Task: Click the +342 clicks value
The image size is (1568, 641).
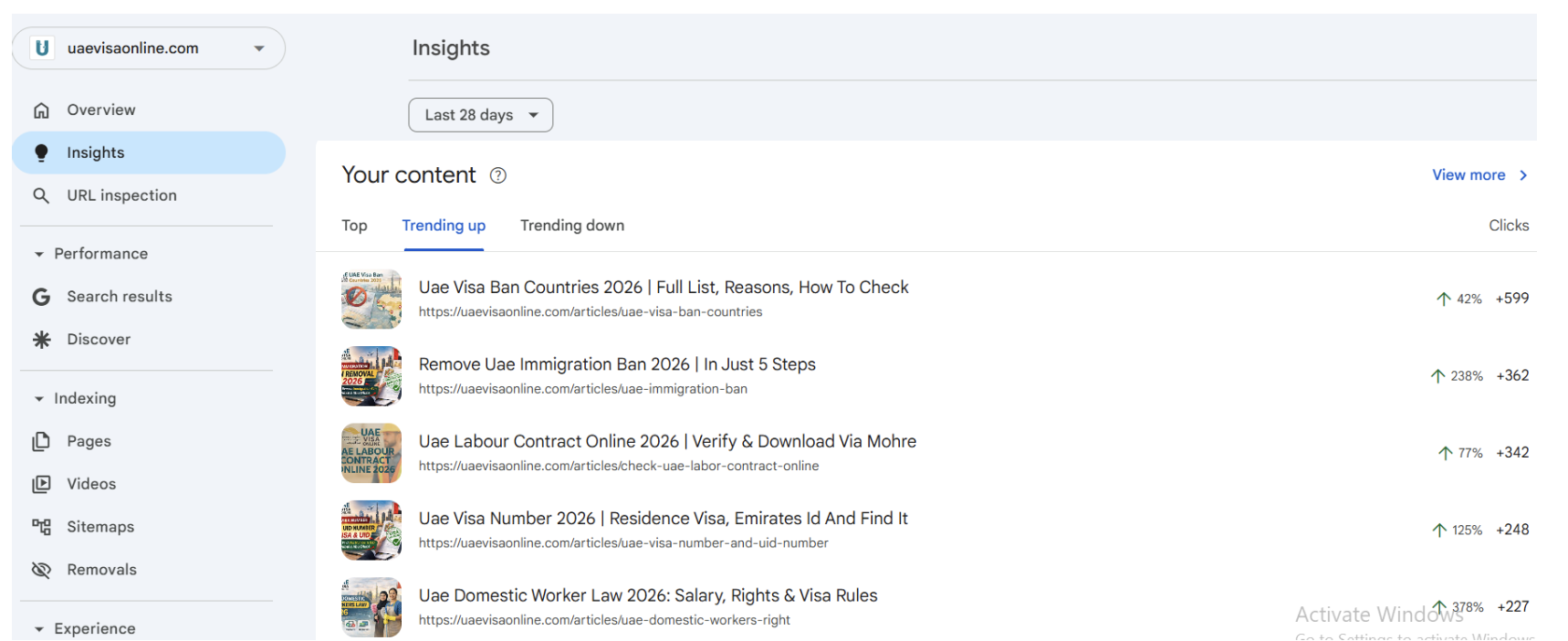Action: point(1512,453)
